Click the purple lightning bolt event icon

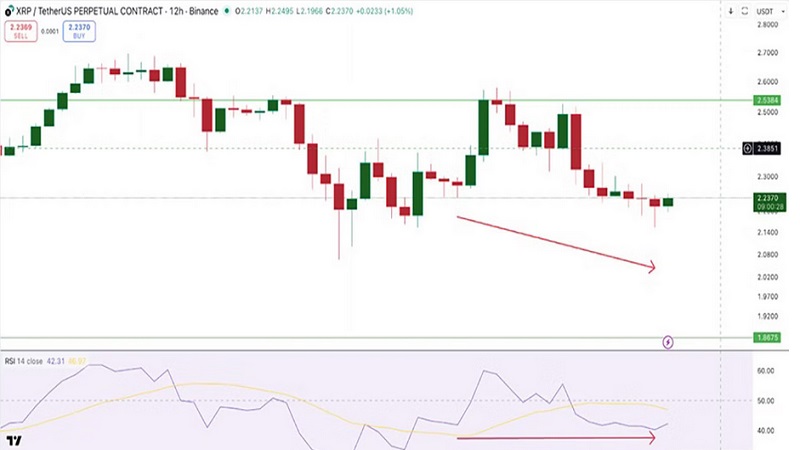668,342
